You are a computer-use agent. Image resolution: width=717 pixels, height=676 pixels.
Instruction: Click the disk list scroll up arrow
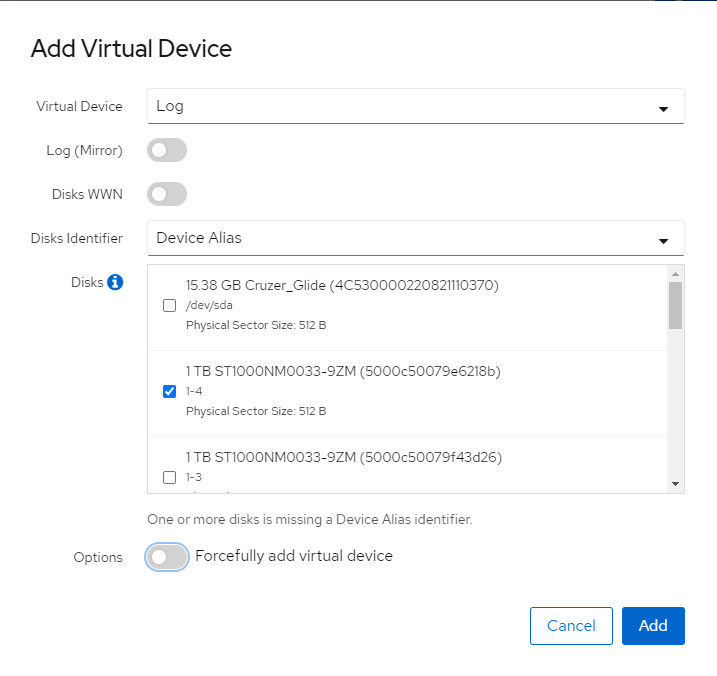675,274
